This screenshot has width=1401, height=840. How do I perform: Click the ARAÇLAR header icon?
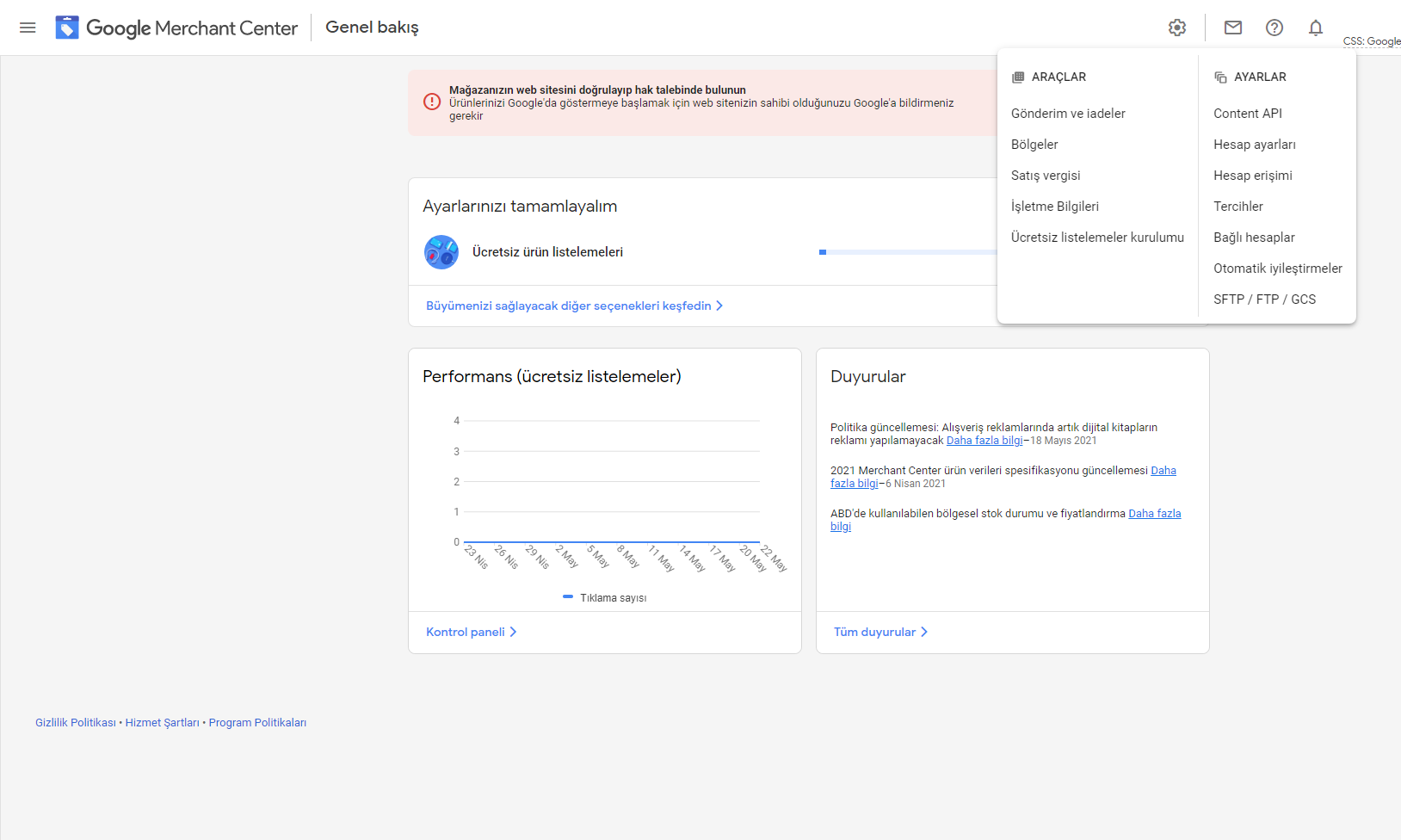1018,77
